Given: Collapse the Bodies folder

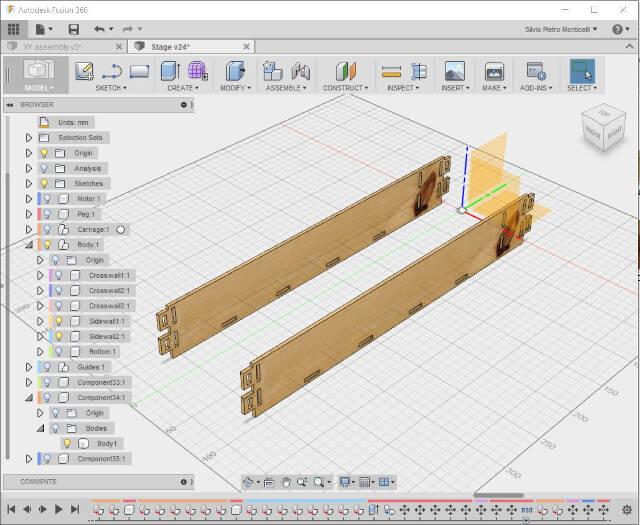Looking at the screenshot, I should pos(40,428).
